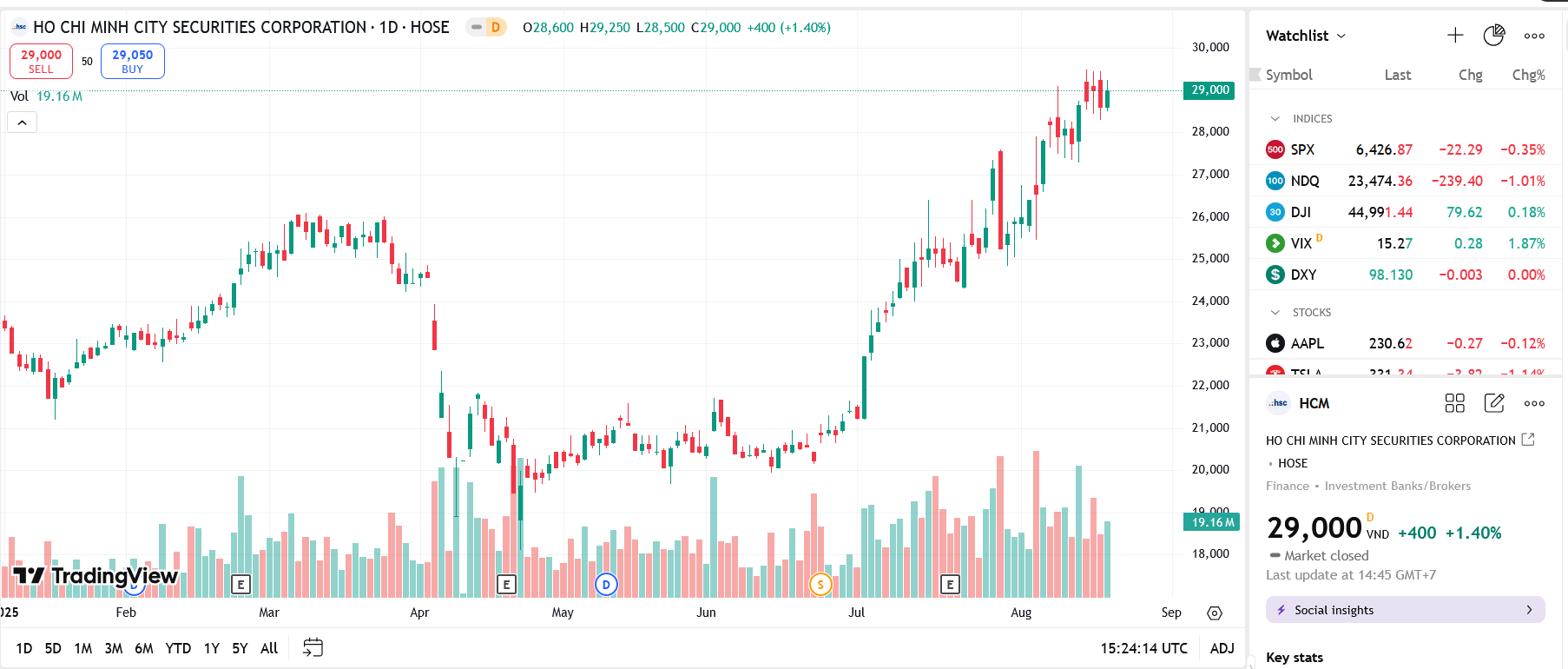Open the Watchlist dropdown
The height and width of the screenshot is (669, 1568).
[x=1306, y=36]
